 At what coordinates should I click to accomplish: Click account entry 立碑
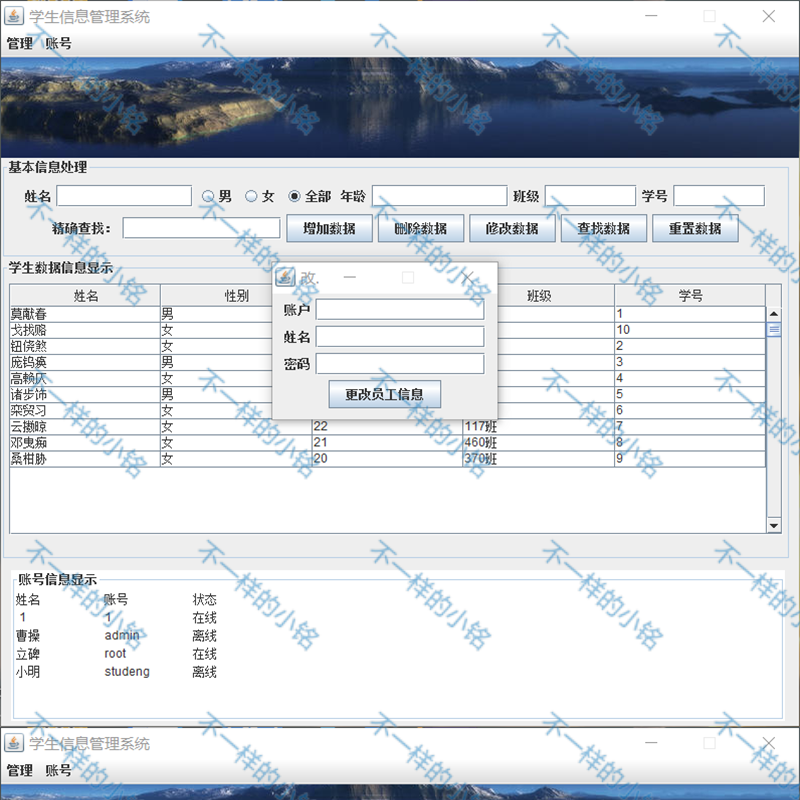pyautogui.click(x=28, y=654)
